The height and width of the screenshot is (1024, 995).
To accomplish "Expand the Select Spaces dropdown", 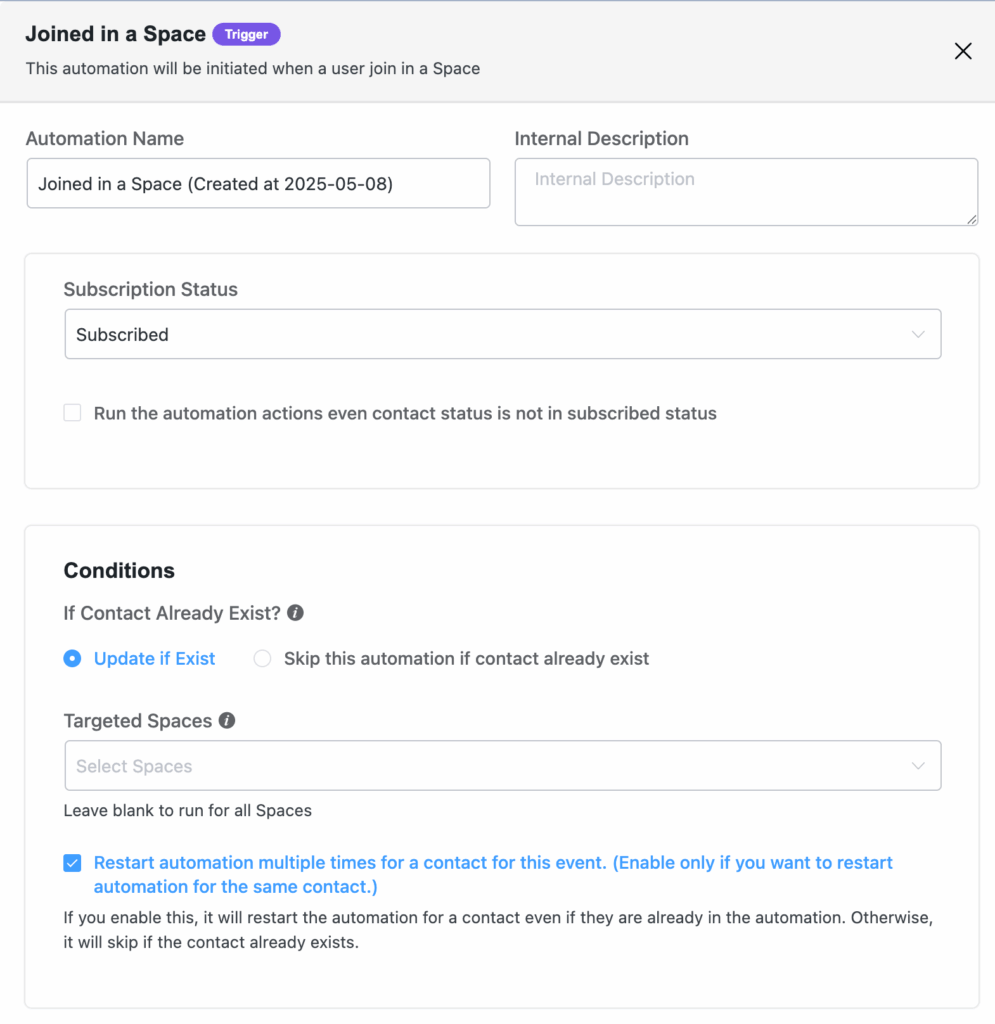I will pos(490,766).
